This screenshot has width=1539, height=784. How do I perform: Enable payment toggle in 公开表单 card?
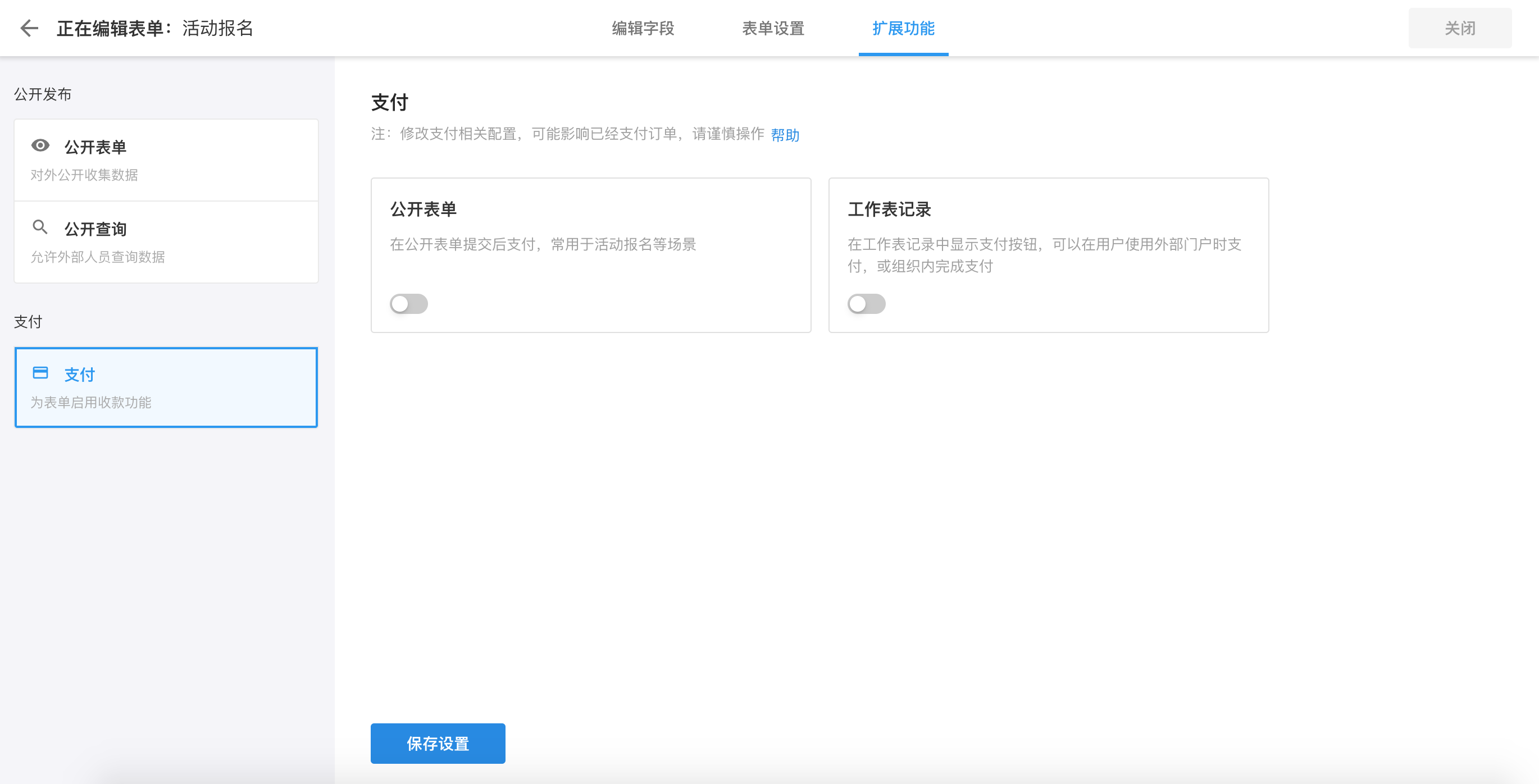[409, 304]
